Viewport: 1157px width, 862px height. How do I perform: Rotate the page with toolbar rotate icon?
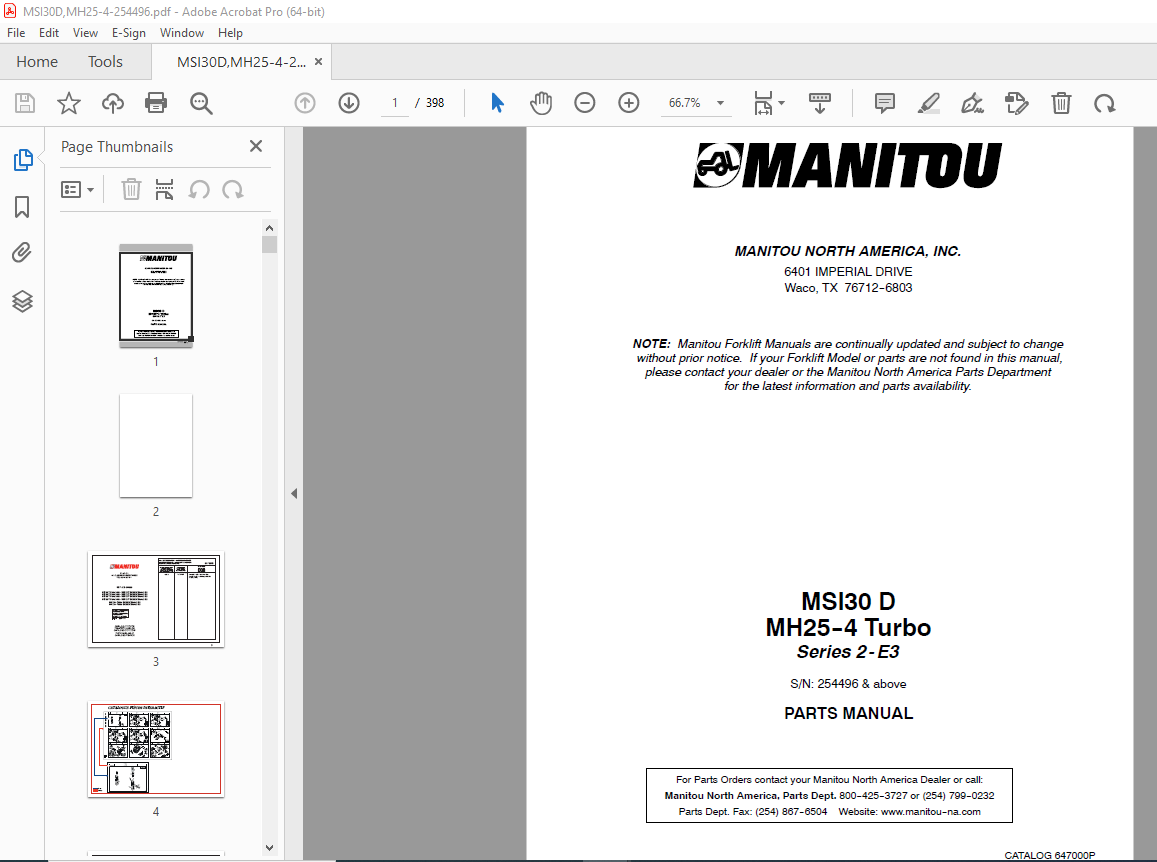coord(1105,103)
